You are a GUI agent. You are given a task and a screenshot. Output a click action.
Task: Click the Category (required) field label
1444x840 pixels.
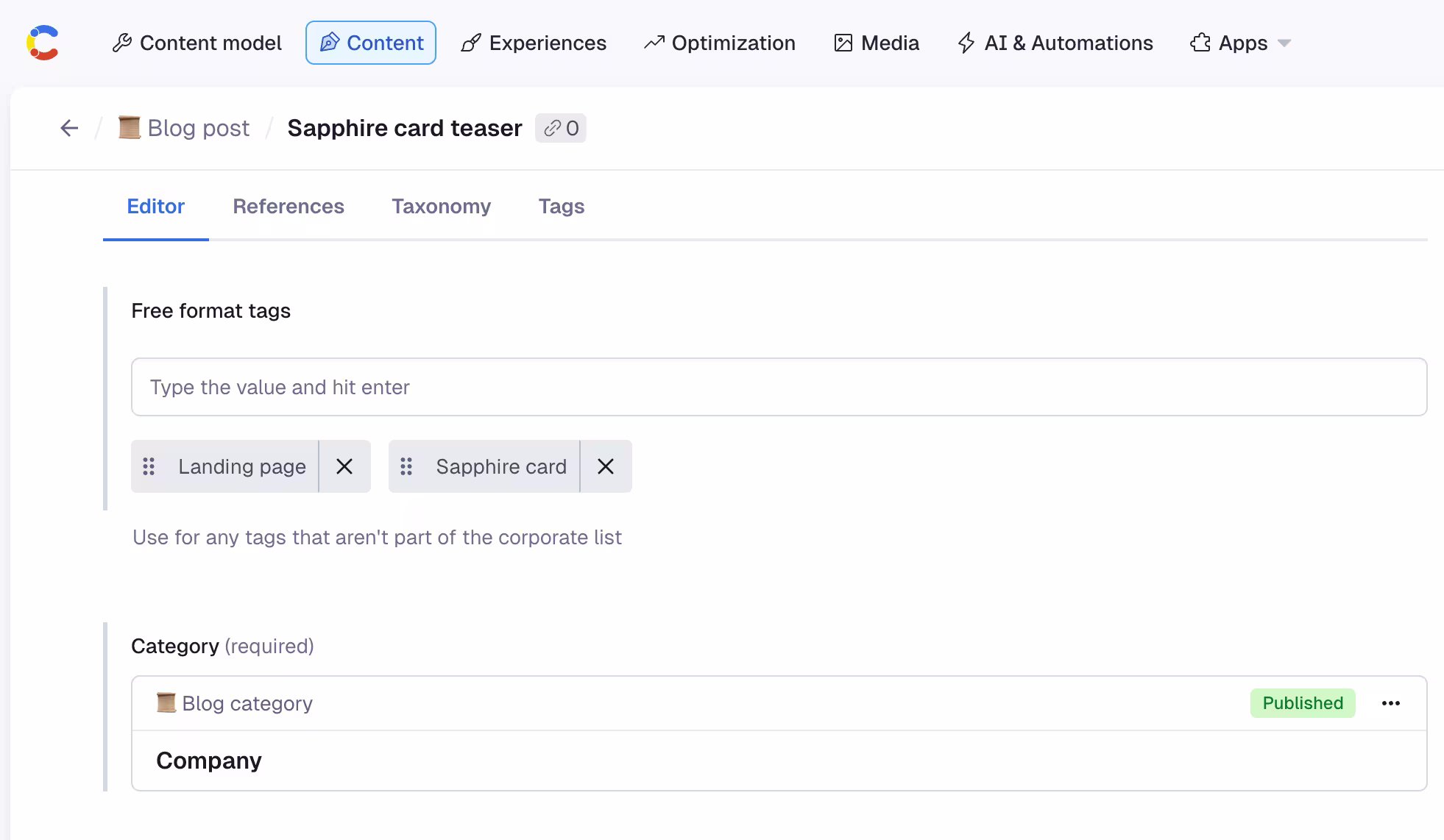click(222, 647)
